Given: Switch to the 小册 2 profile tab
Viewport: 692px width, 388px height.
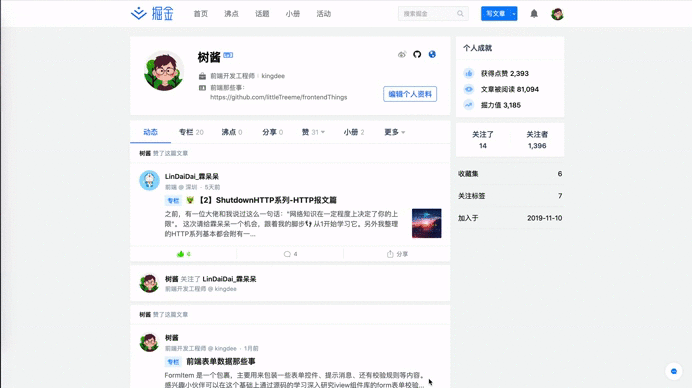Looking at the screenshot, I should pos(354,132).
